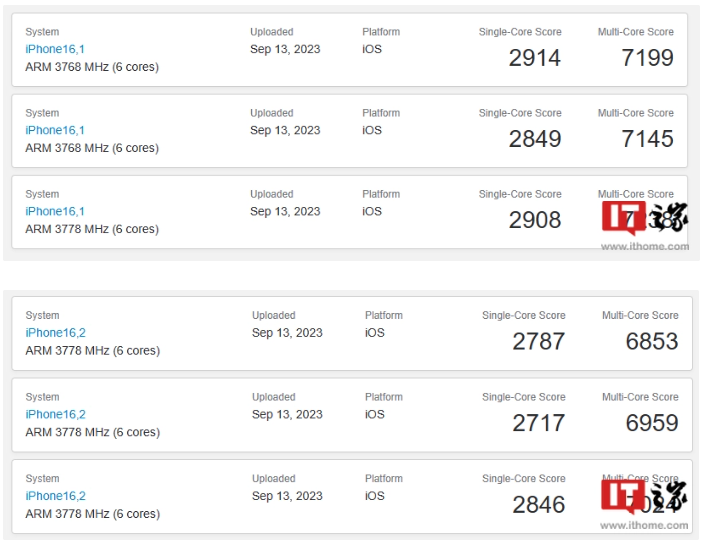Click www.ithome.com text under lower logo
This screenshot has width=701, height=547.
point(644,526)
